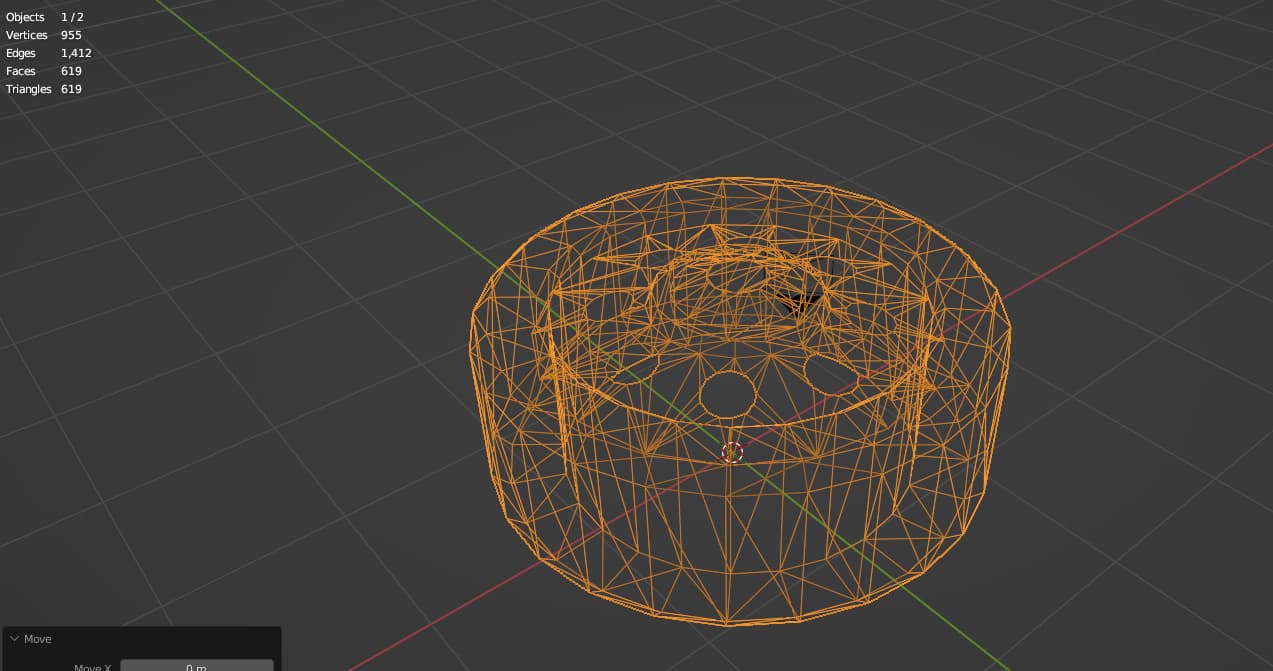The width and height of the screenshot is (1273, 671).
Task: Click the Triangles count 619
Action: (x=70, y=89)
